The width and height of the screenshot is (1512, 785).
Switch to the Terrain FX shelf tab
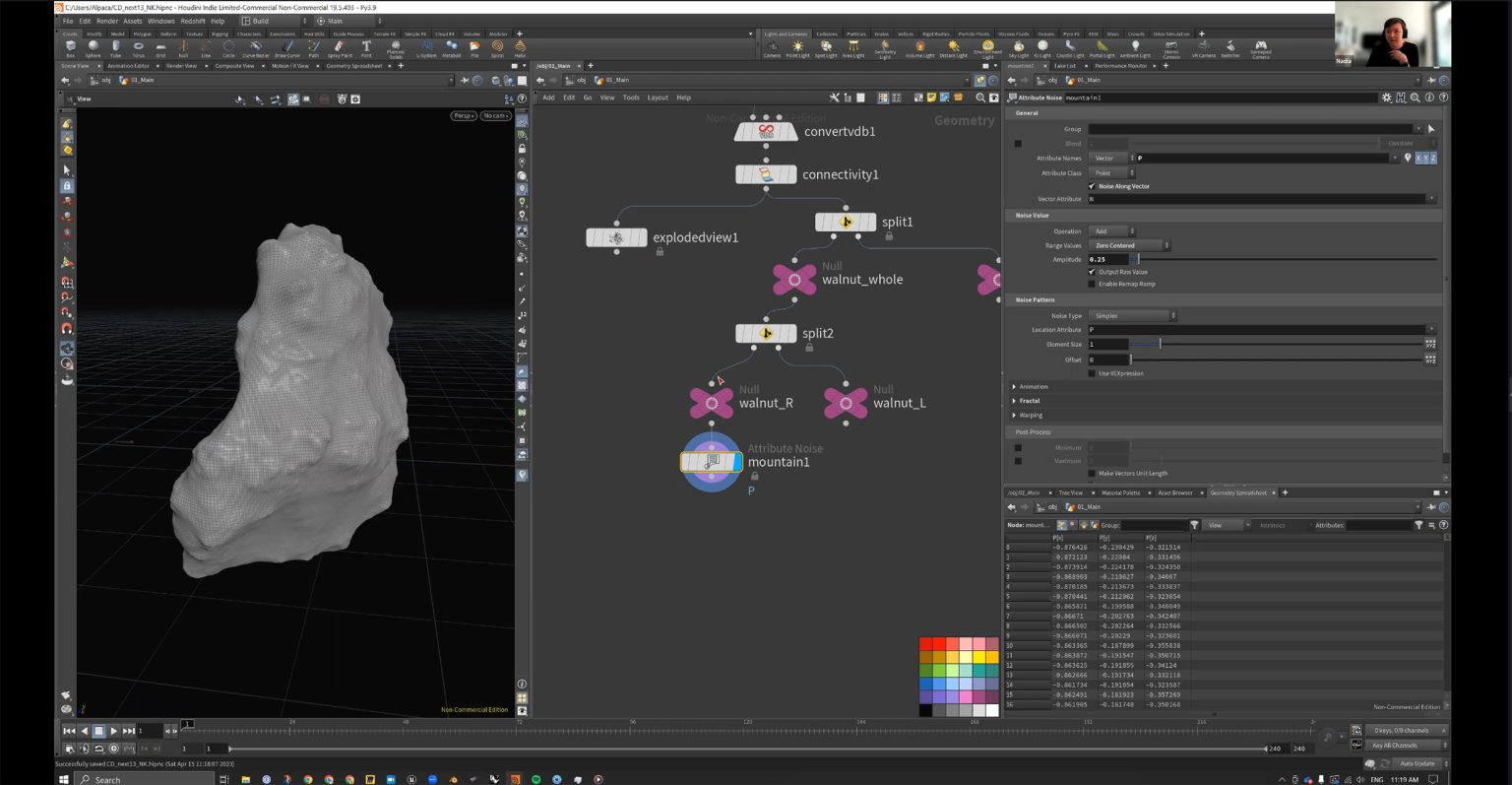(x=384, y=33)
